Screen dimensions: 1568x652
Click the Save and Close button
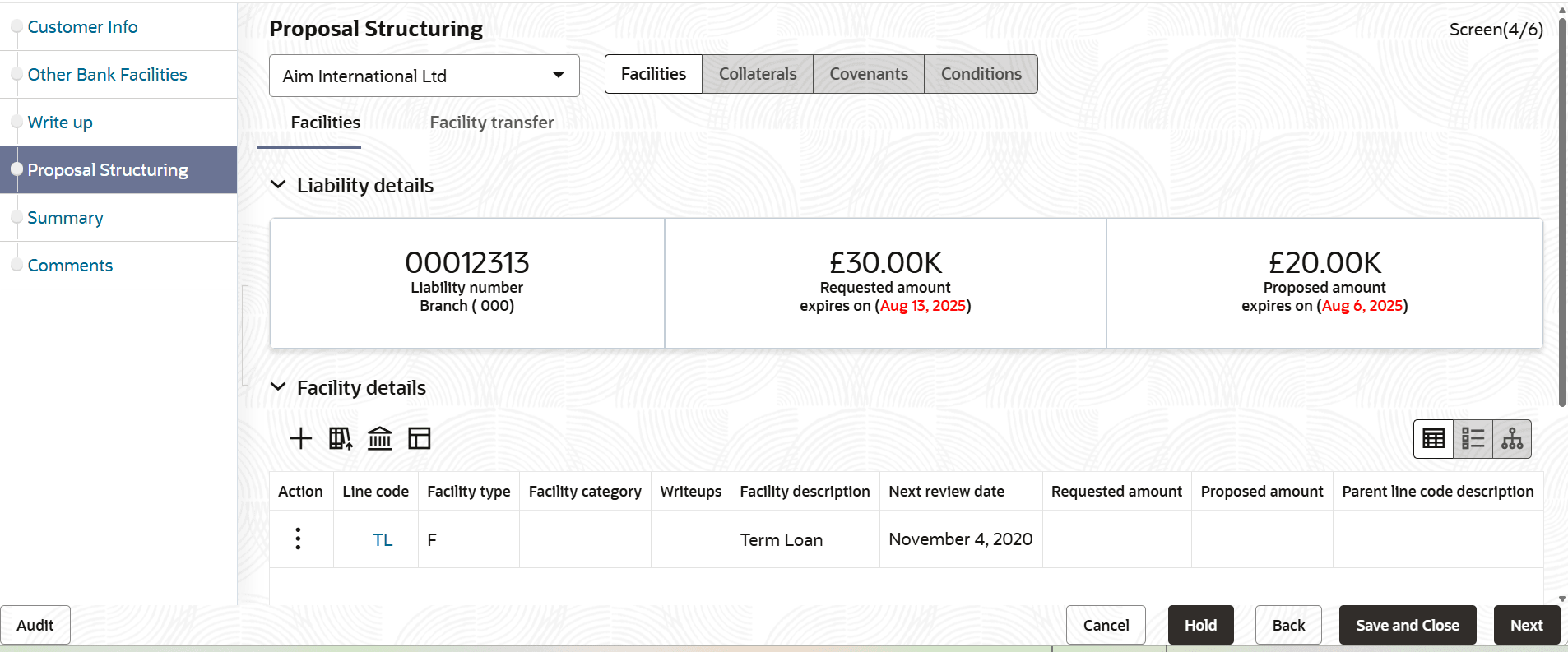click(1407, 625)
